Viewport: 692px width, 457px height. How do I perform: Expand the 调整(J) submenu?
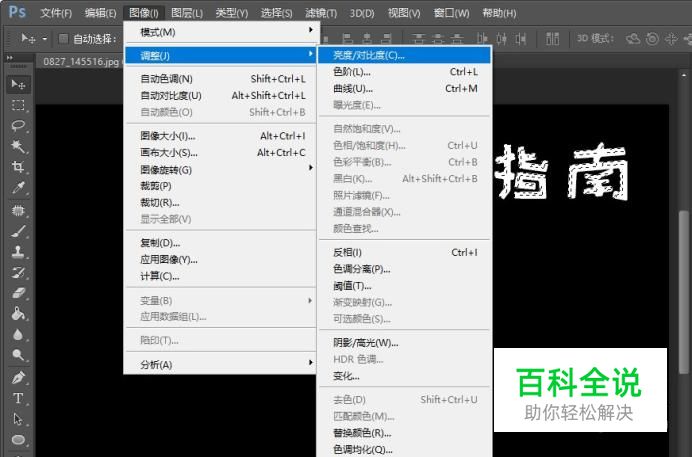(221, 56)
